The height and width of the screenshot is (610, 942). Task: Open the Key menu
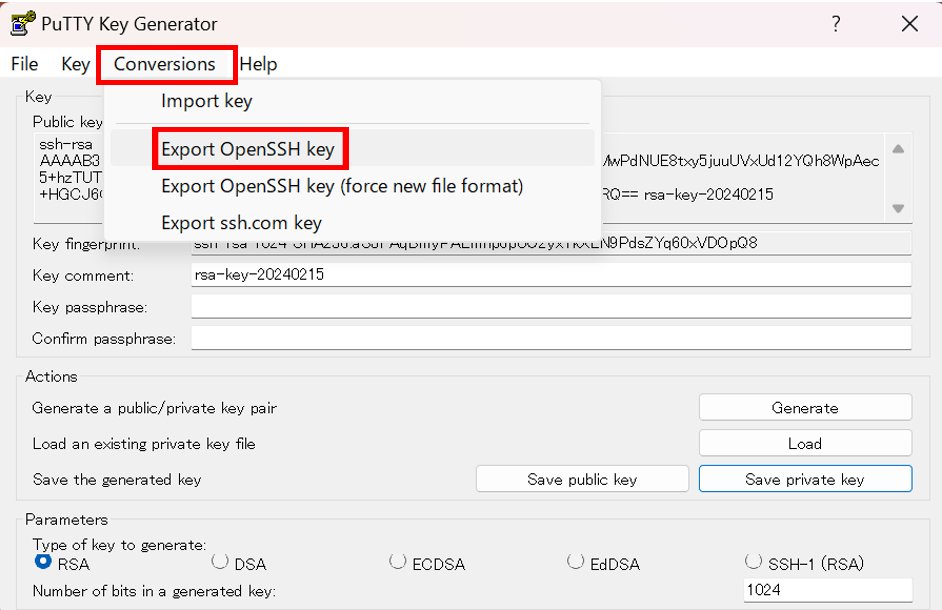(75, 63)
